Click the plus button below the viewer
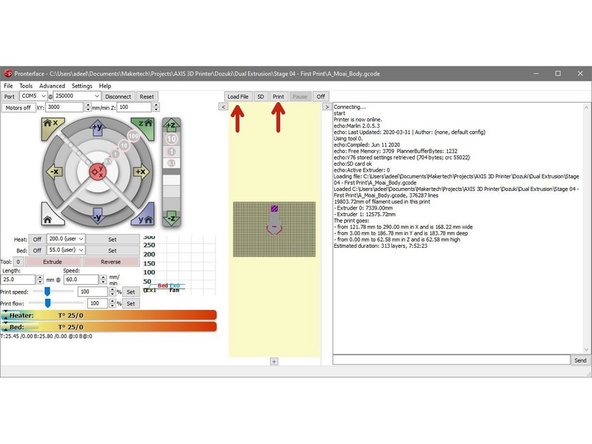592x444 pixels. (274, 361)
